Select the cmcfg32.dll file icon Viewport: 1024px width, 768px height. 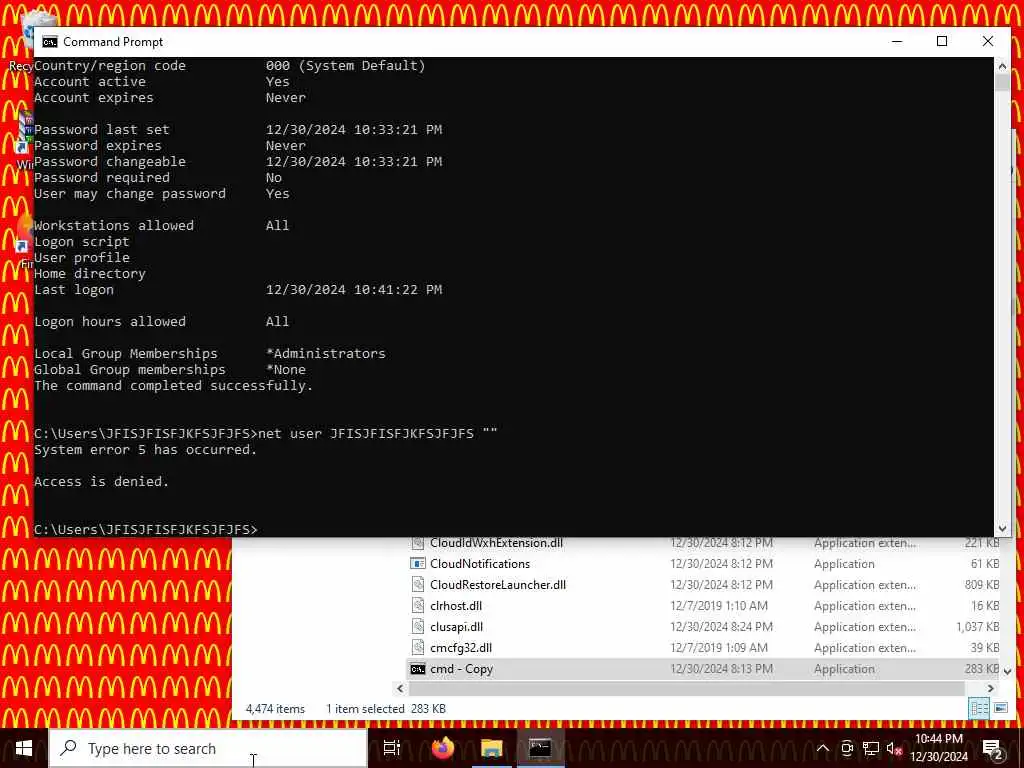[x=418, y=647]
